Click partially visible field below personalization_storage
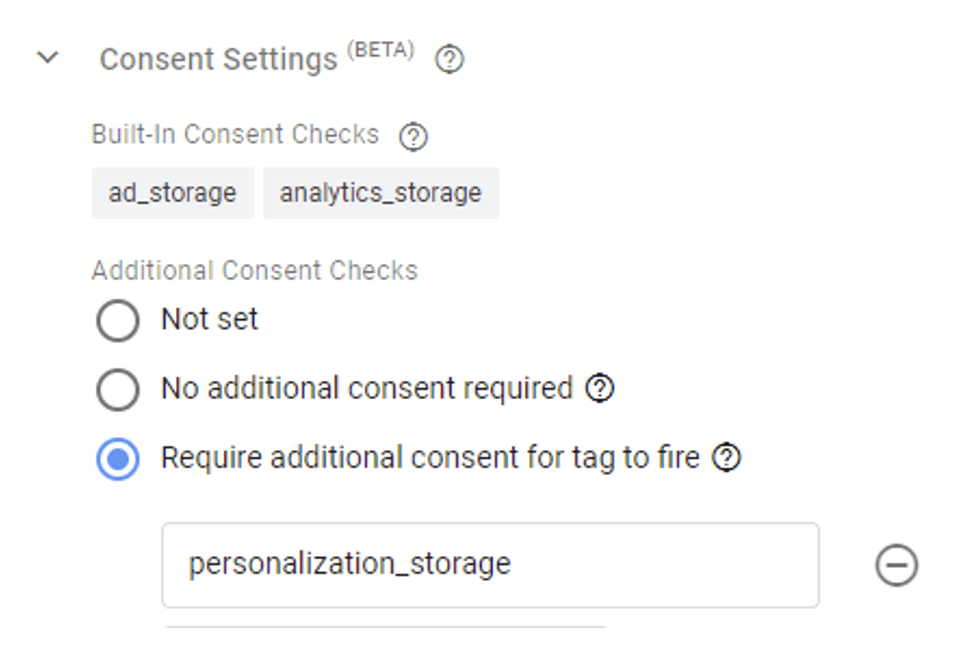 coord(385,627)
